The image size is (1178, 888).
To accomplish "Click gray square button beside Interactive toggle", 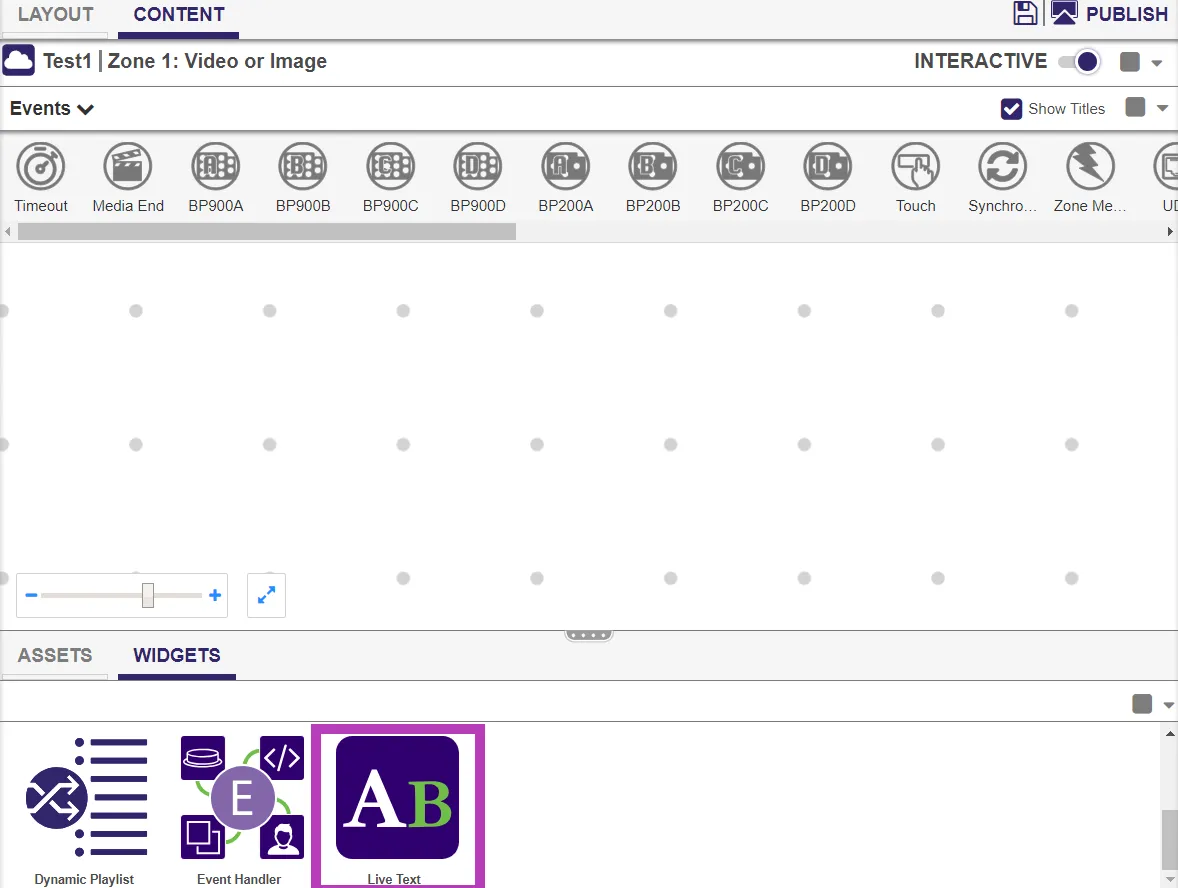I will click(x=1130, y=62).
